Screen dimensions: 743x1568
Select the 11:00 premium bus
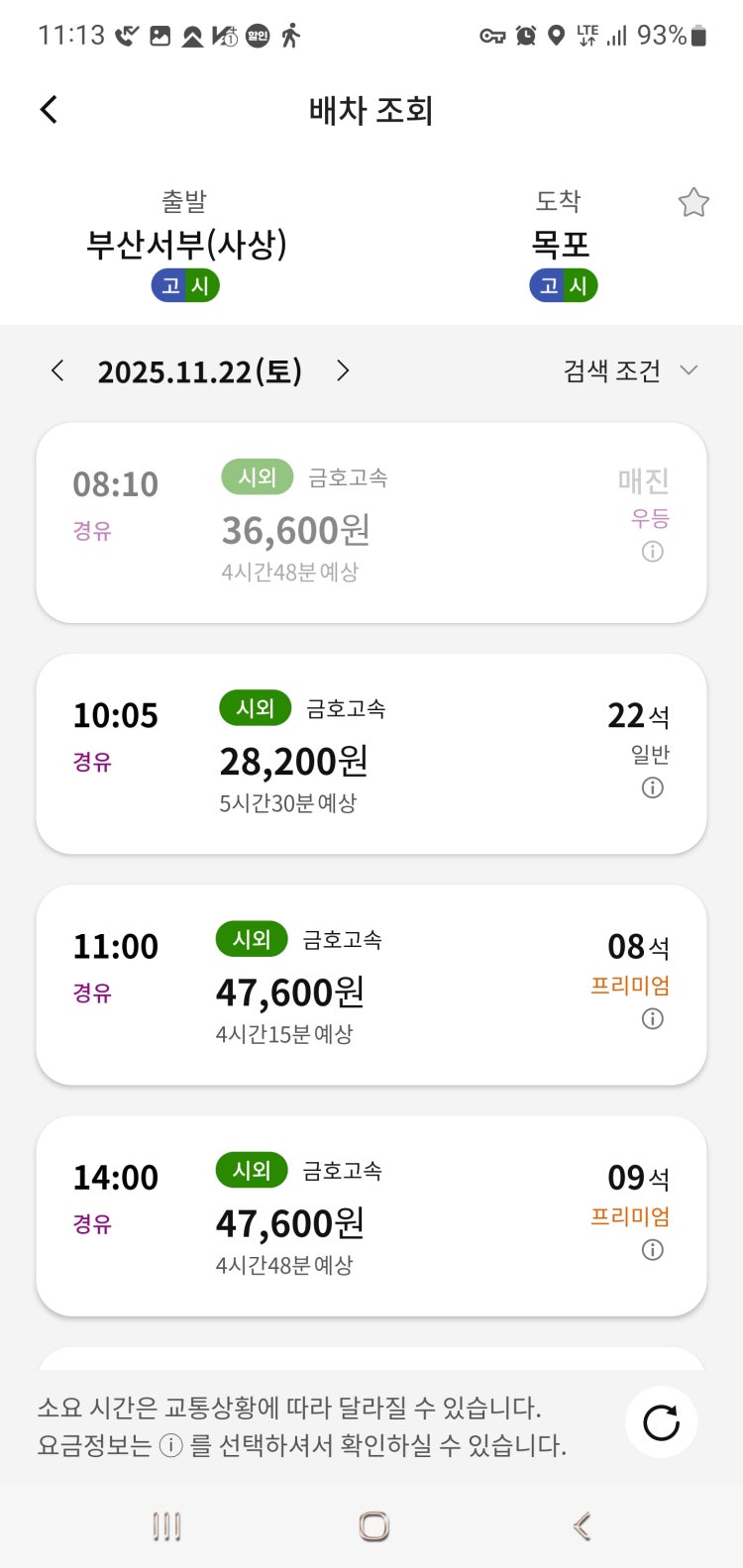click(371, 985)
